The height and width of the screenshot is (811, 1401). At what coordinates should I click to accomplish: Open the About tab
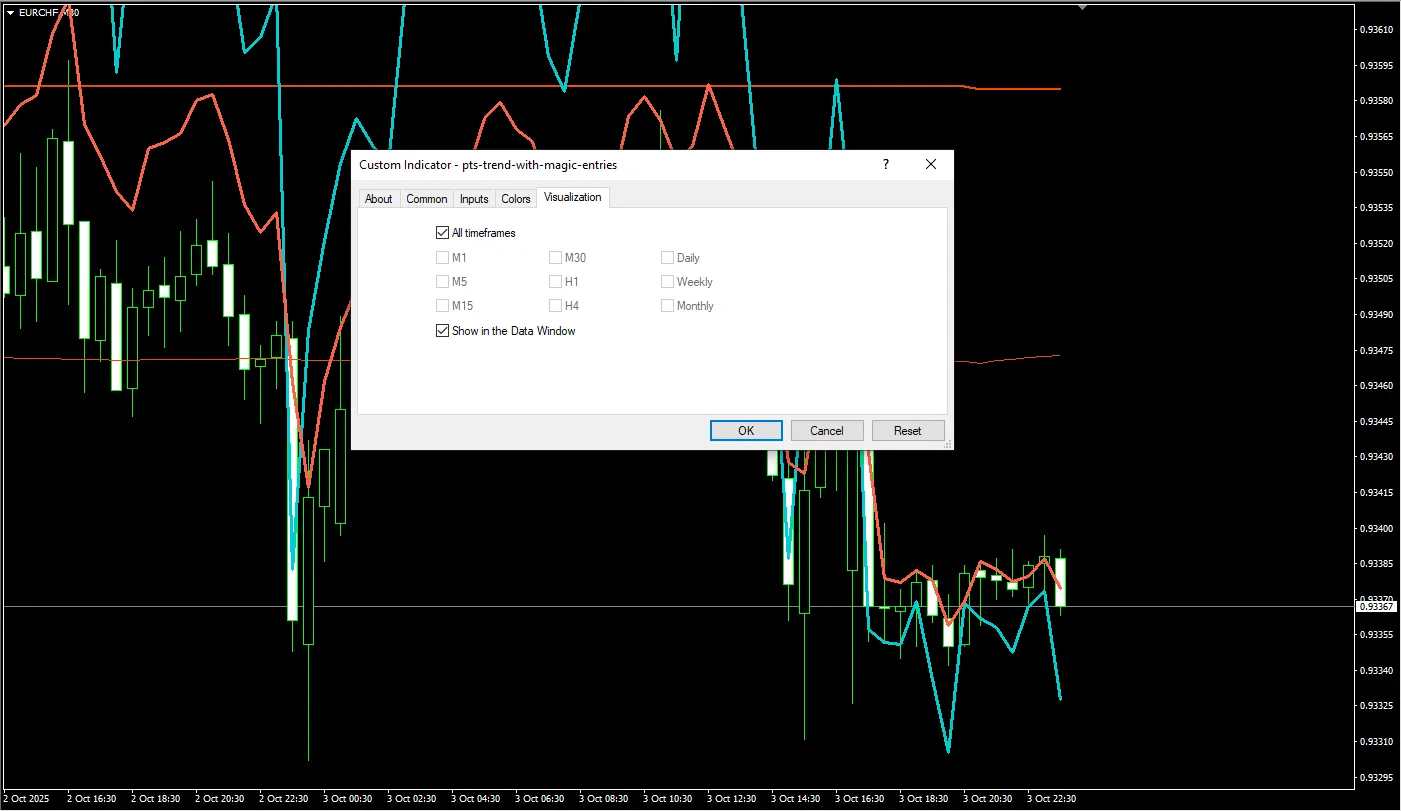pos(378,199)
